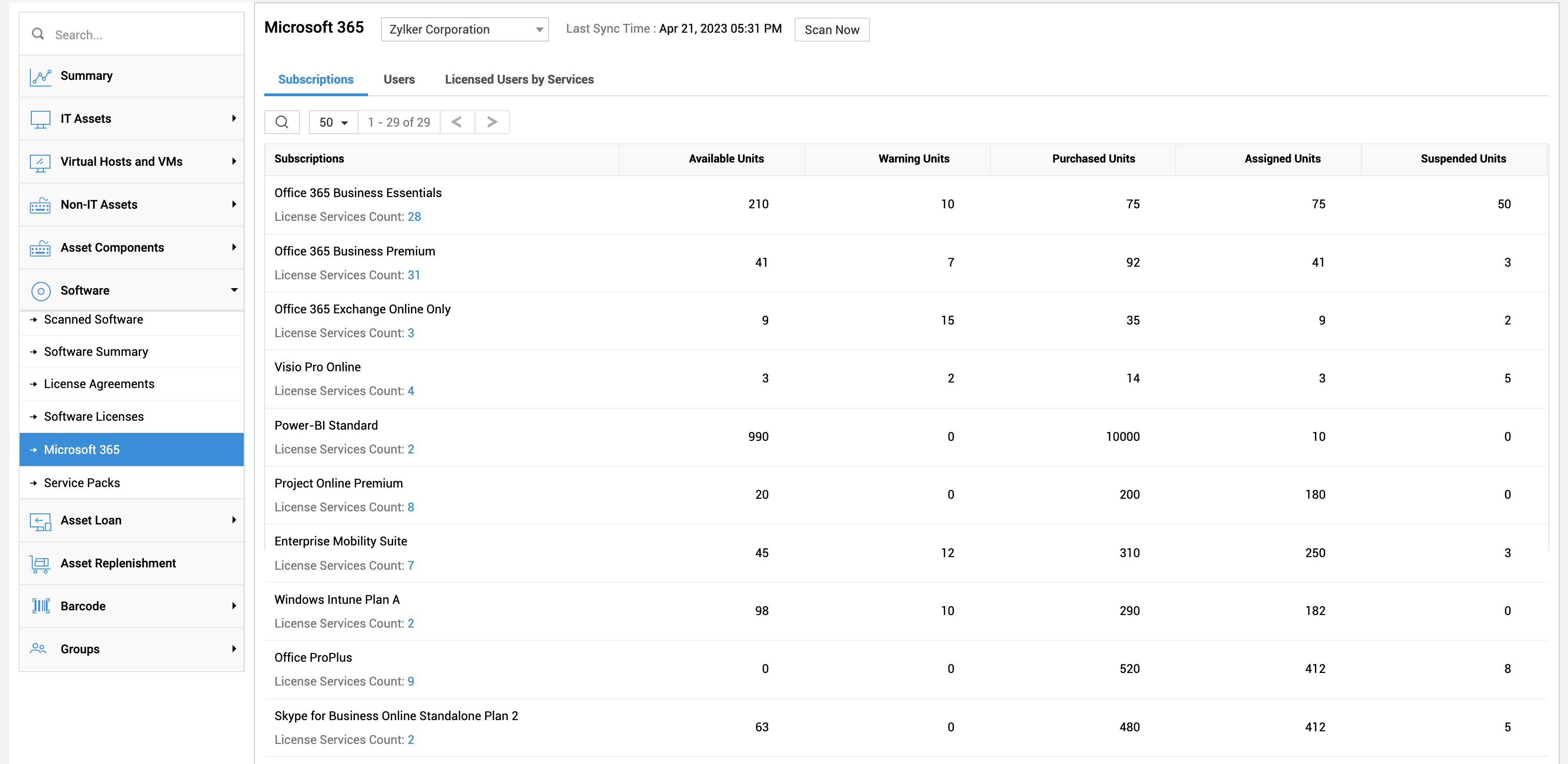Open Software Licenses in sidebar
The image size is (1568, 764).
pyautogui.click(x=94, y=417)
